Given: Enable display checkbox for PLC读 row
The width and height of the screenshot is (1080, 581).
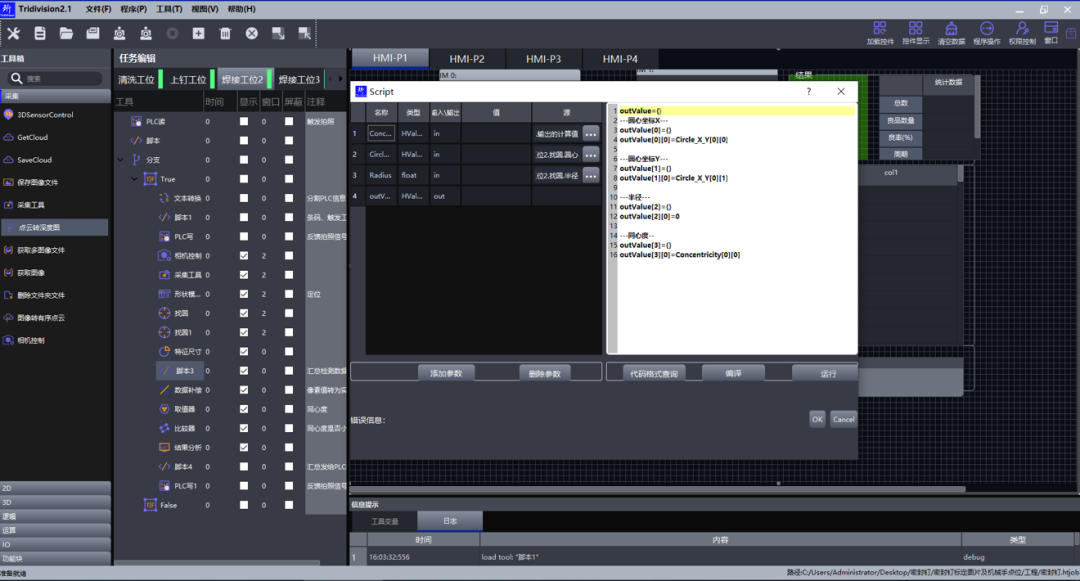Looking at the screenshot, I should [x=244, y=122].
